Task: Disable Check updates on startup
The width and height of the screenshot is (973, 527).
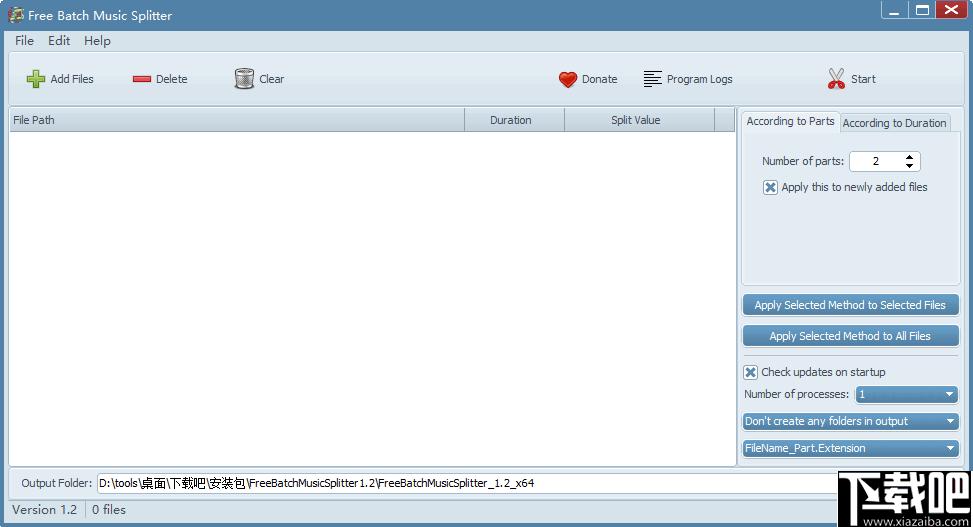Action: (751, 372)
